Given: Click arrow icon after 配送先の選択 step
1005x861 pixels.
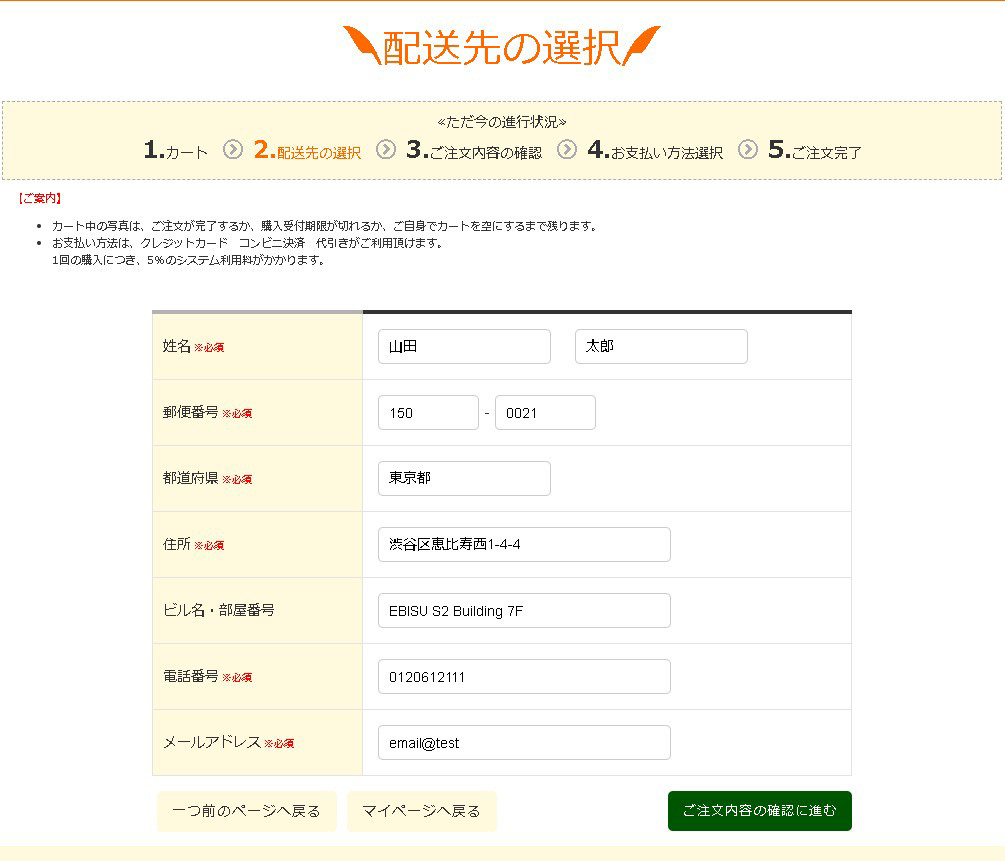Looking at the screenshot, I should pyautogui.click(x=386, y=150).
